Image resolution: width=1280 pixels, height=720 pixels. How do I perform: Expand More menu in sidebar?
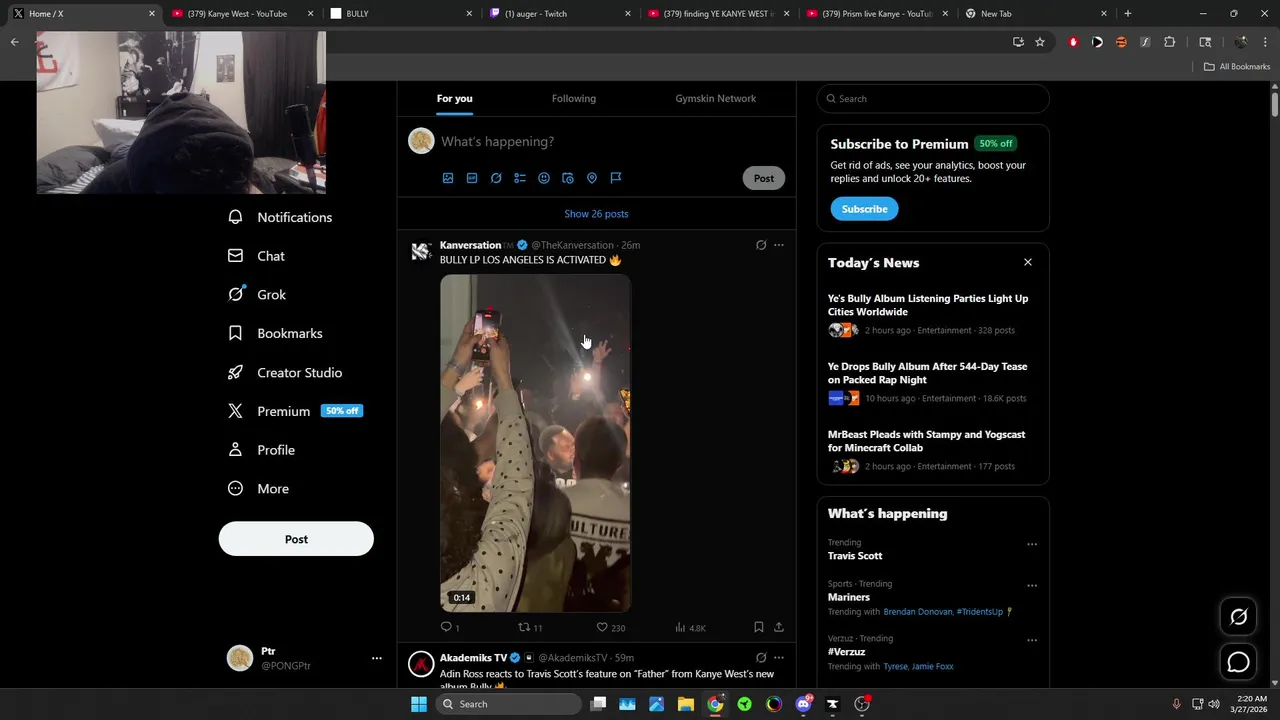tap(259, 489)
